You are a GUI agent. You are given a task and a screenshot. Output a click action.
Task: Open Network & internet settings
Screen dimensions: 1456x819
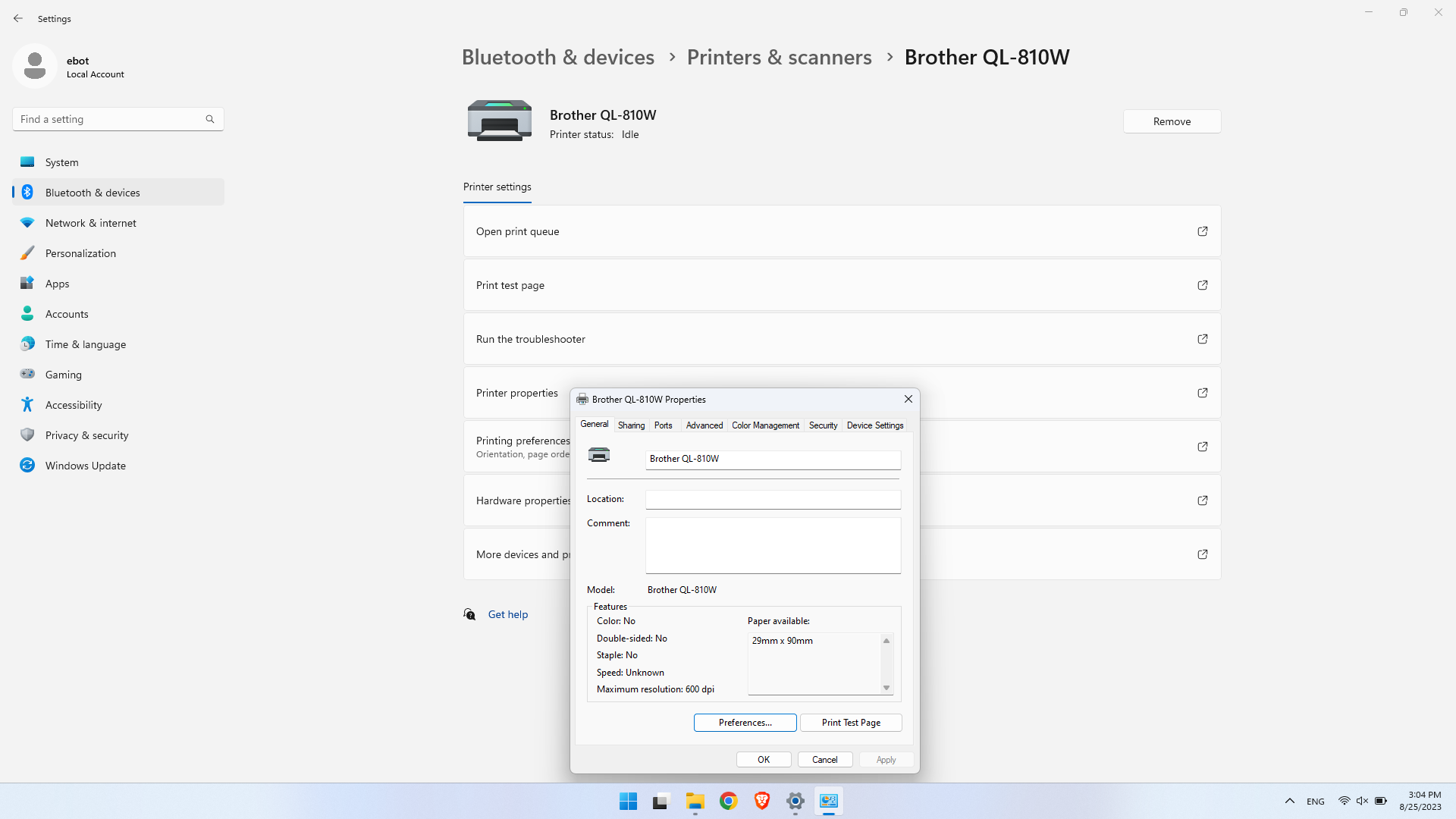pyautogui.click(x=118, y=223)
